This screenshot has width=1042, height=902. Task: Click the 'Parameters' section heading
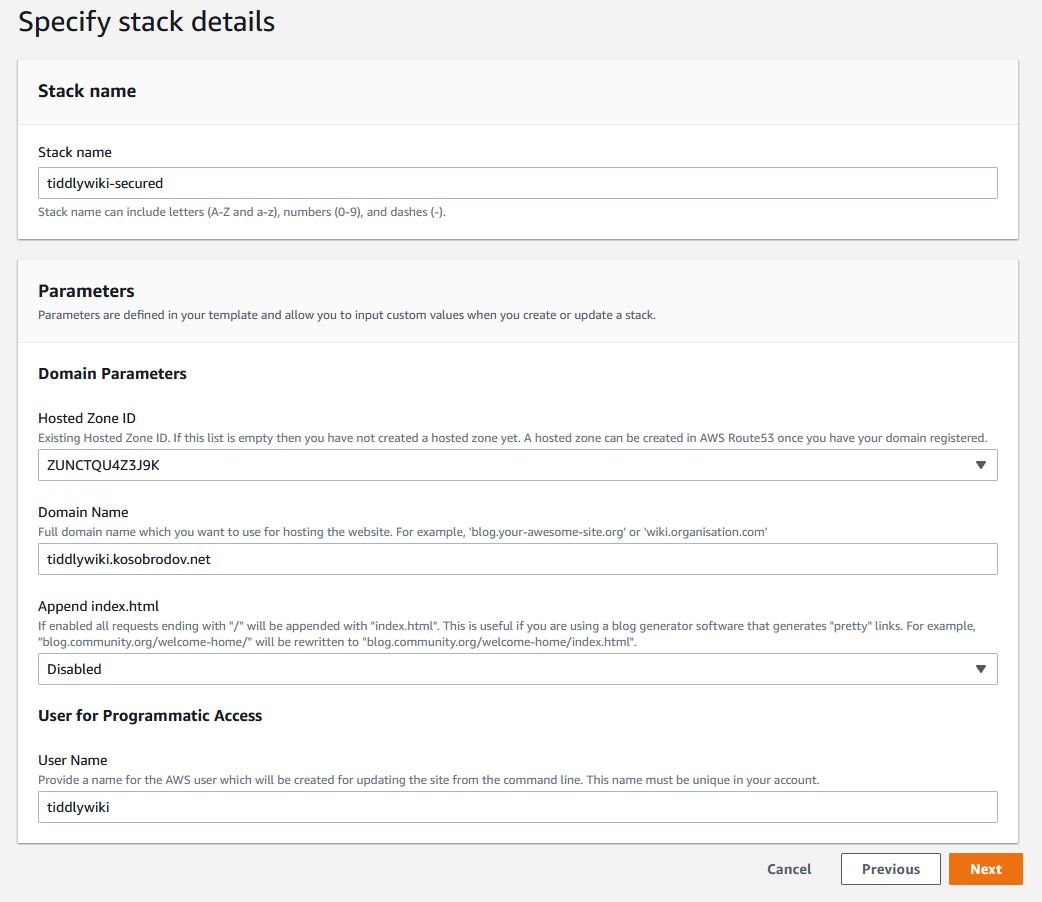(x=86, y=290)
